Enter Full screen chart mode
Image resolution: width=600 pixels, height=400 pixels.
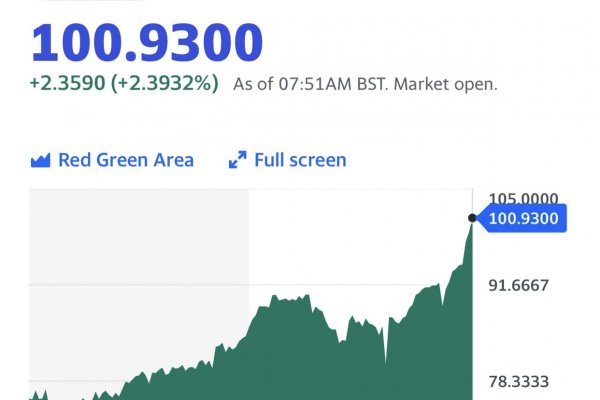pyautogui.click(x=299, y=160)
